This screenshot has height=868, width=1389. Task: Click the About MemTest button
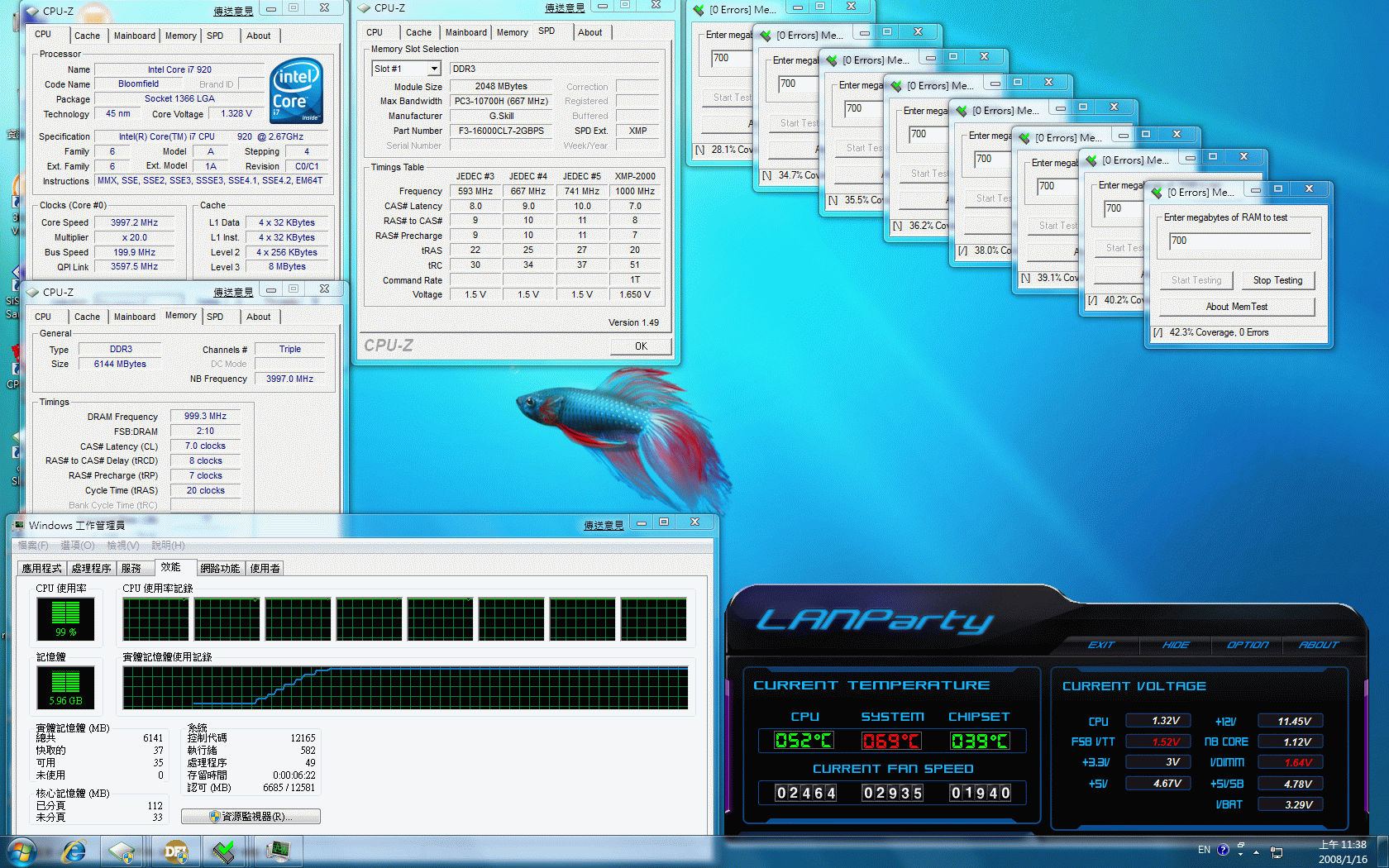[x=1236, y=307]
